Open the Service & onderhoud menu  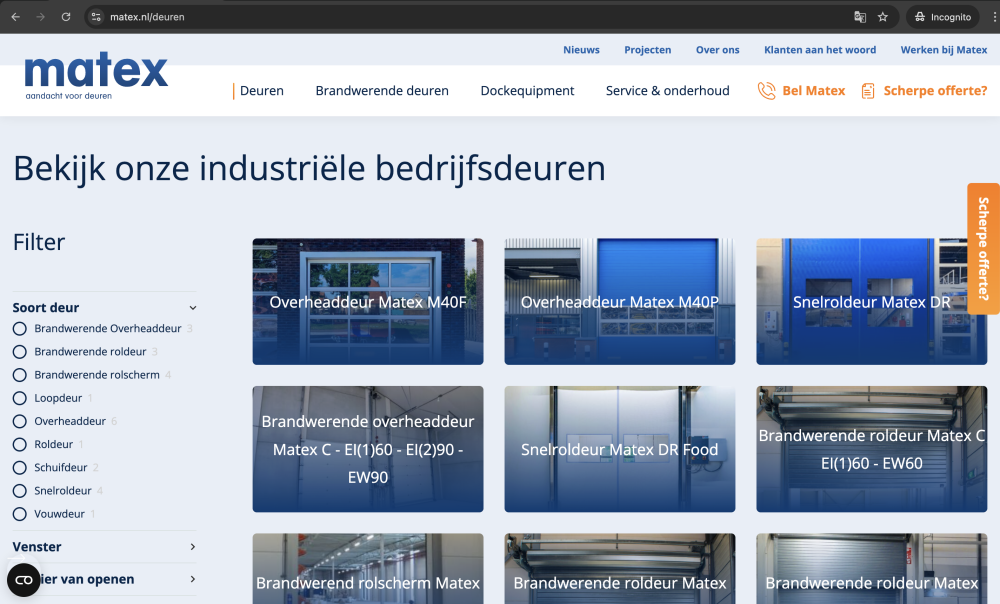[x=667, y=91]
